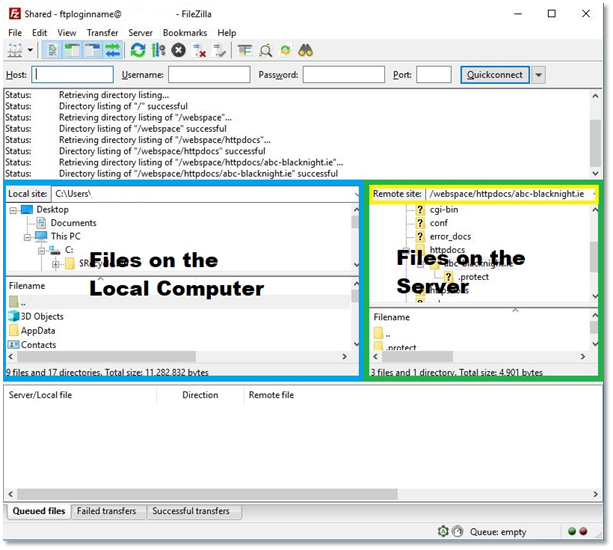The height and width of the screenshot is (550, 613).
Task: Open the Edit menu
Action: coord(39,32)
